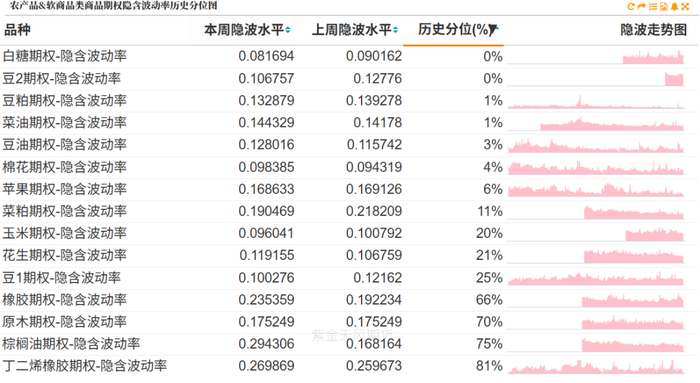Open sparkline chart for 棕榈油期权 row
Image resolution: width=700 pixels, height=383 pixels.
[x=596, y=345]
